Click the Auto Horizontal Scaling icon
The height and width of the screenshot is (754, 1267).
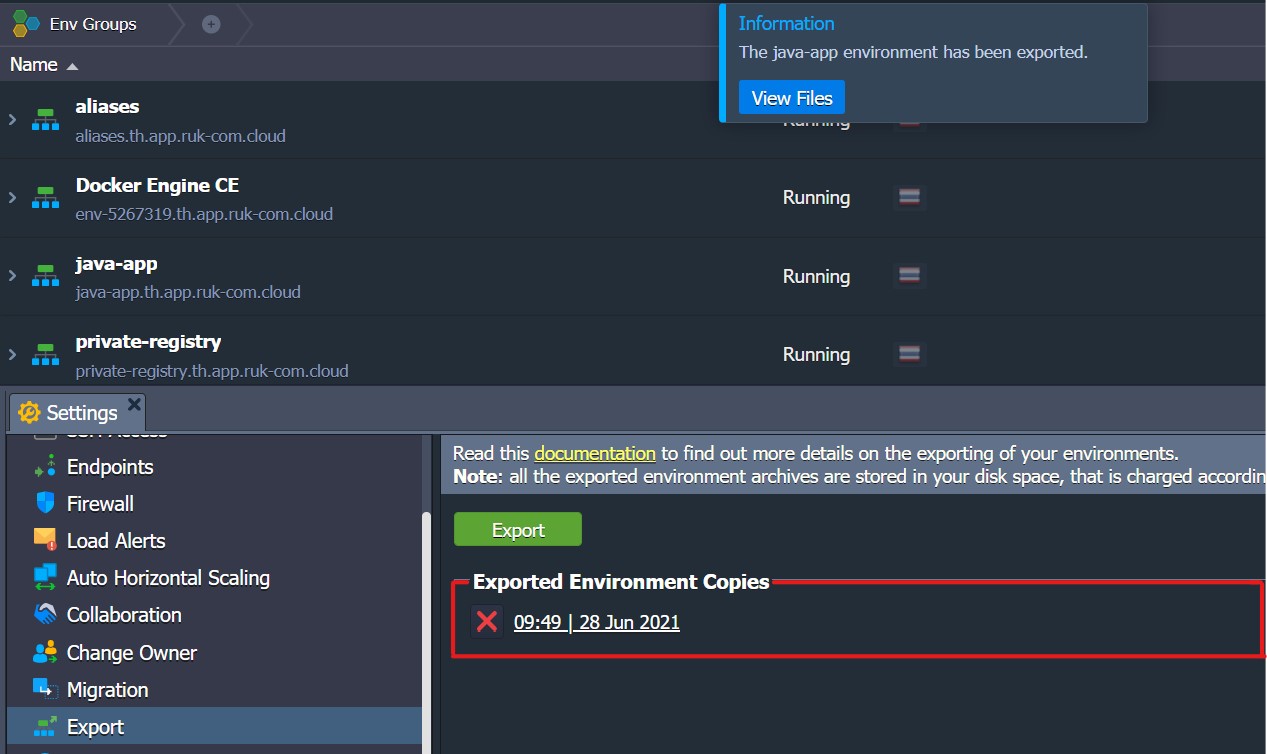click(x=45, y=578)
